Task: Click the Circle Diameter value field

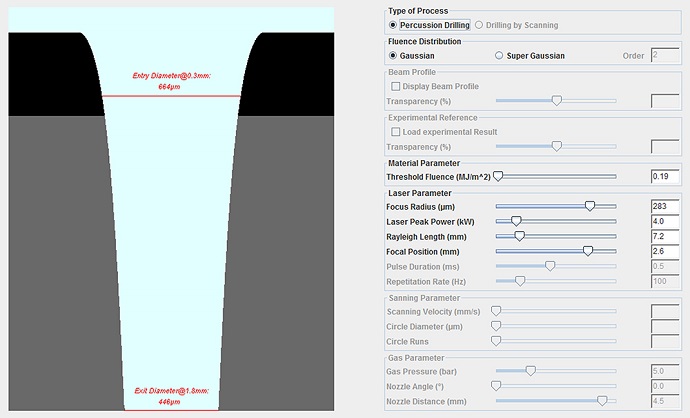Action: click(665, 326)
